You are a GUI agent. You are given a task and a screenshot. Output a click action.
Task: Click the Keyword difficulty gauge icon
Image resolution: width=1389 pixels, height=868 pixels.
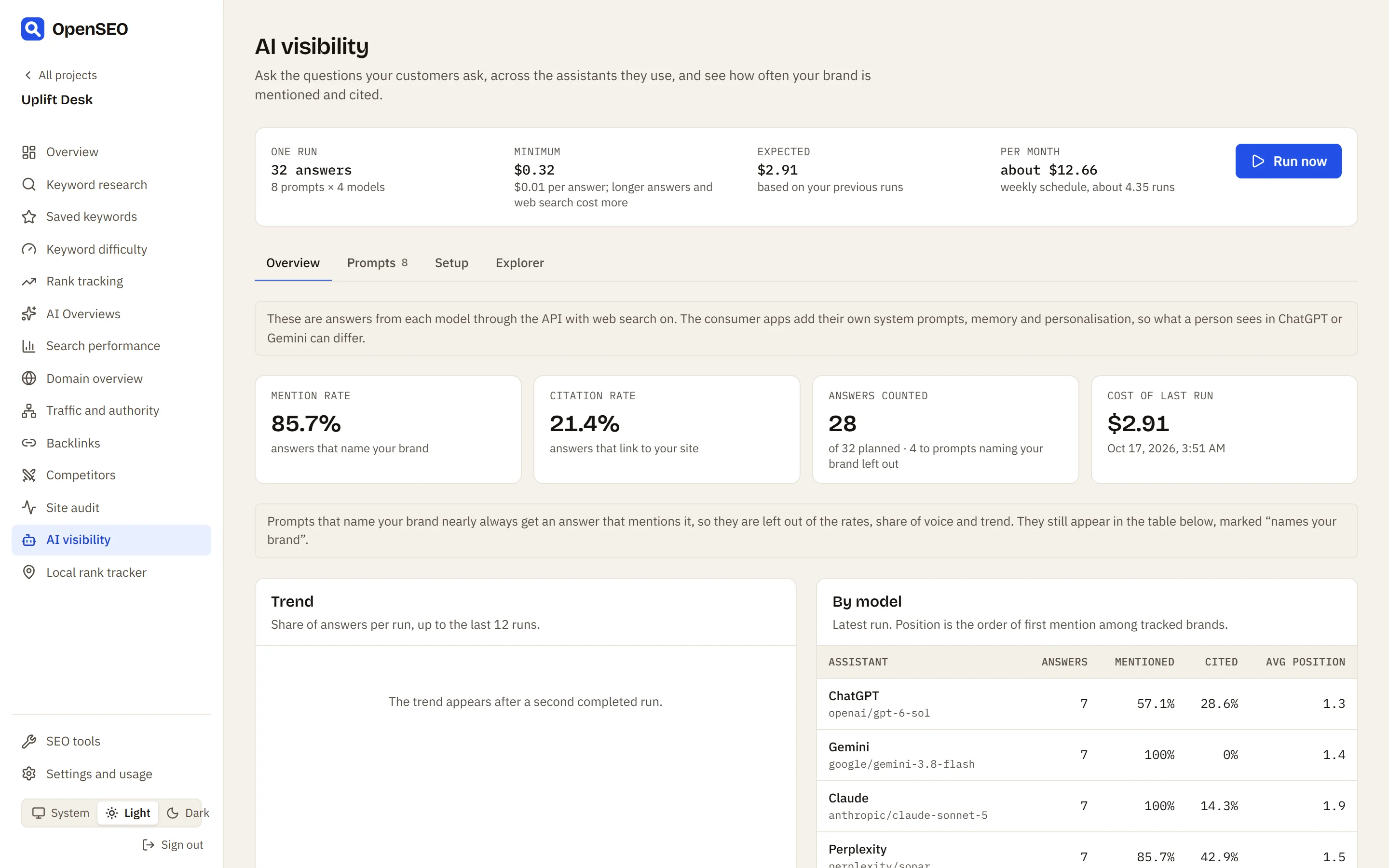29,249
